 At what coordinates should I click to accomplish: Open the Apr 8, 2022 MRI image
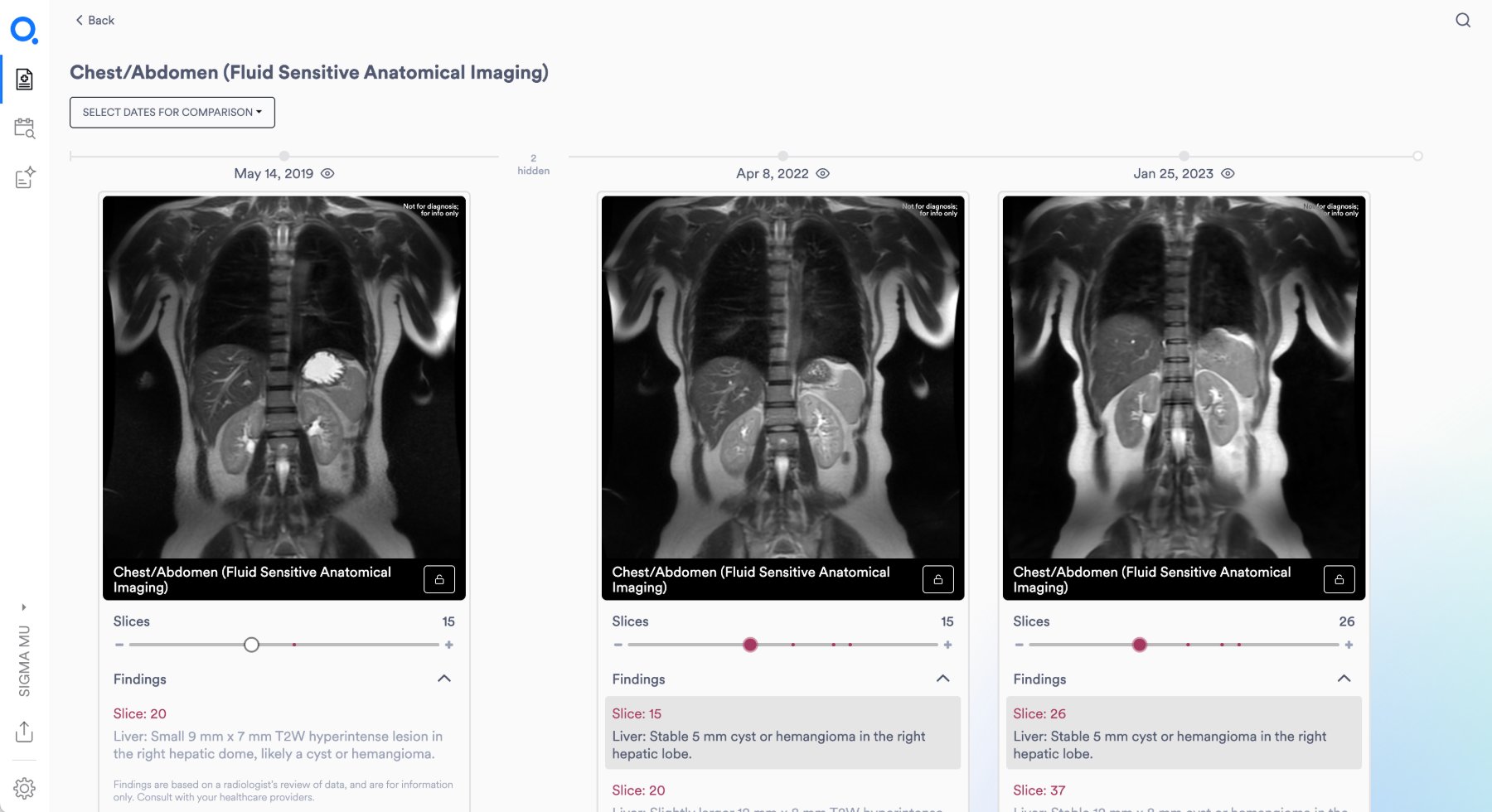(782, 377)
